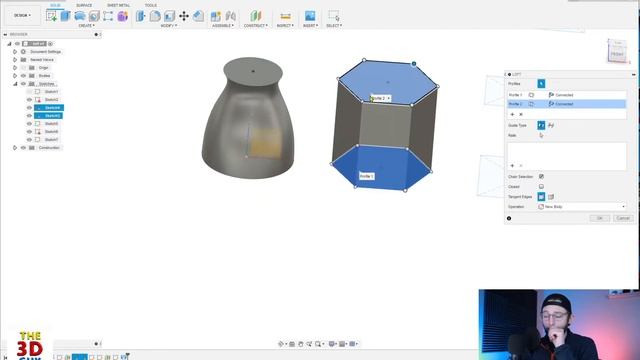640x360 pixels.
Task: Open the Modify dropdown menu
Action: [x=168, y=26]
